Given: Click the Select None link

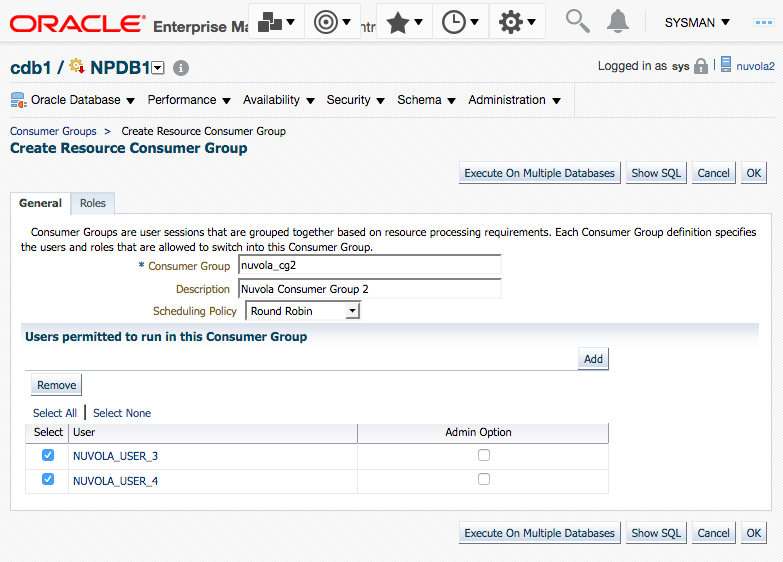Looking at the screenshot, I should click(122, 413).
